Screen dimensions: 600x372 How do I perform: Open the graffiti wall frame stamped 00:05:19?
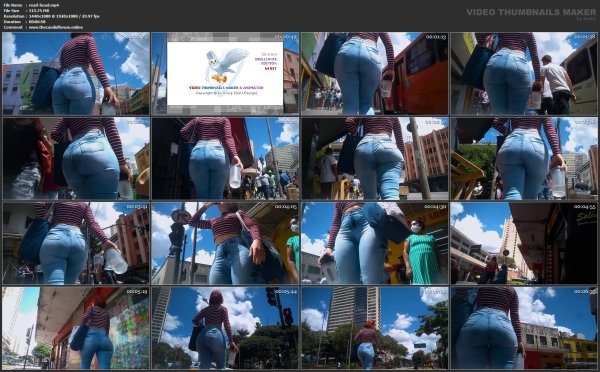[76, 328]
